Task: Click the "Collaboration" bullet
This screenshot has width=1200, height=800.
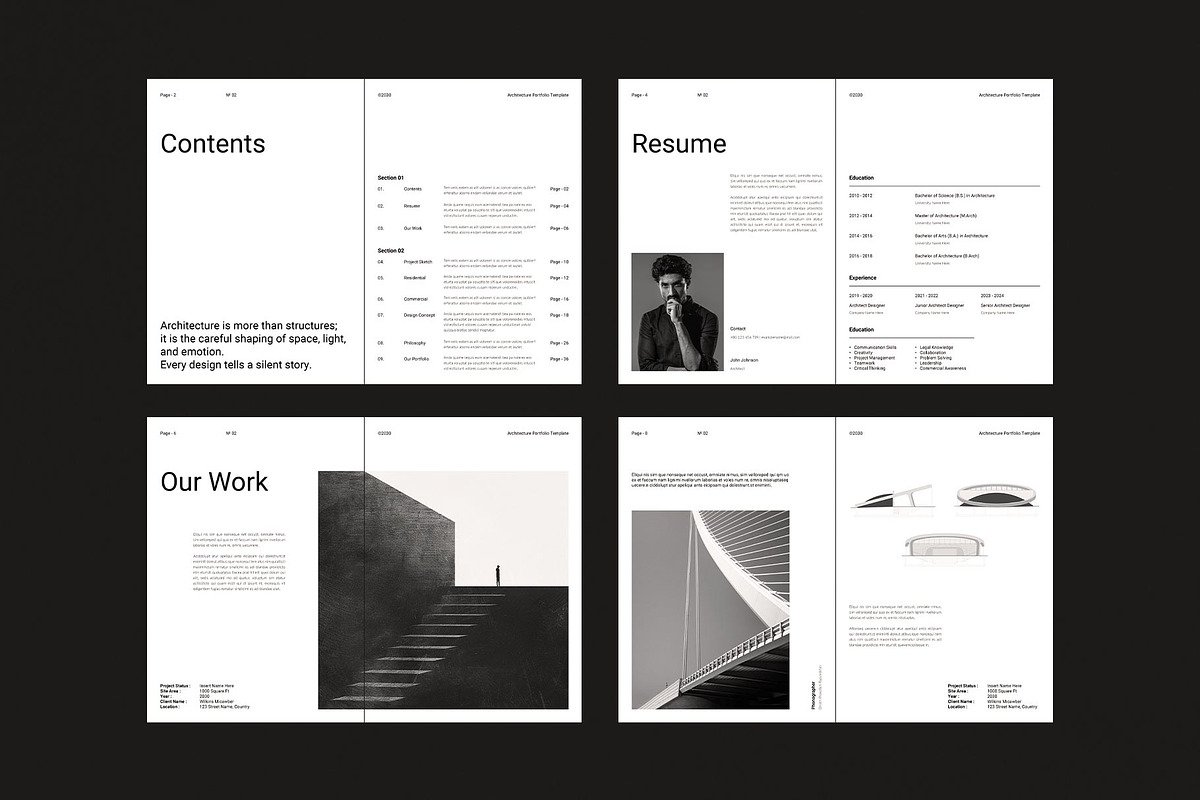Action: [x=932, y=352]
